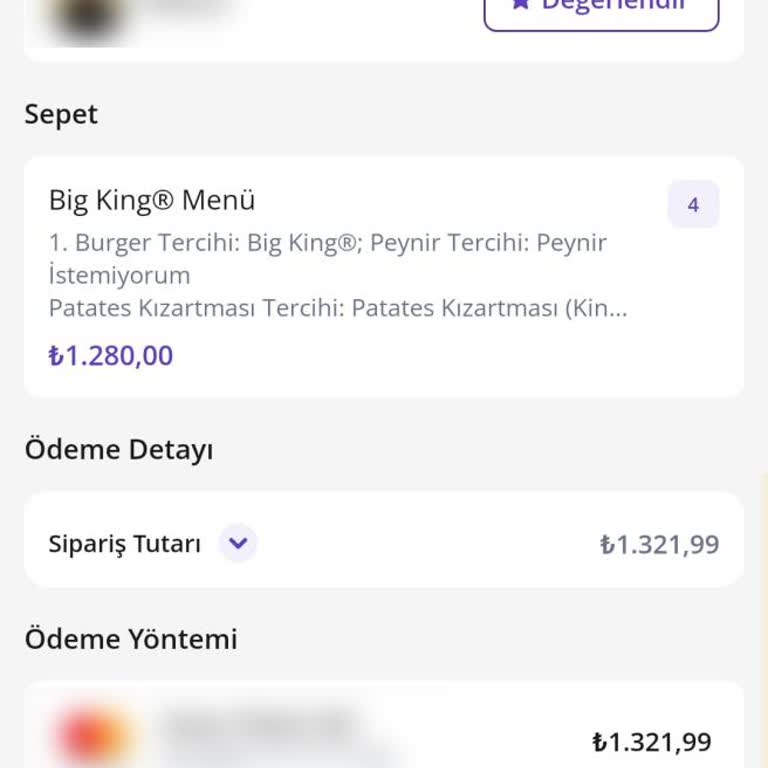Click the blurred restaurant name text
This screenshot has width=768, height=768.
click(190, 10)
